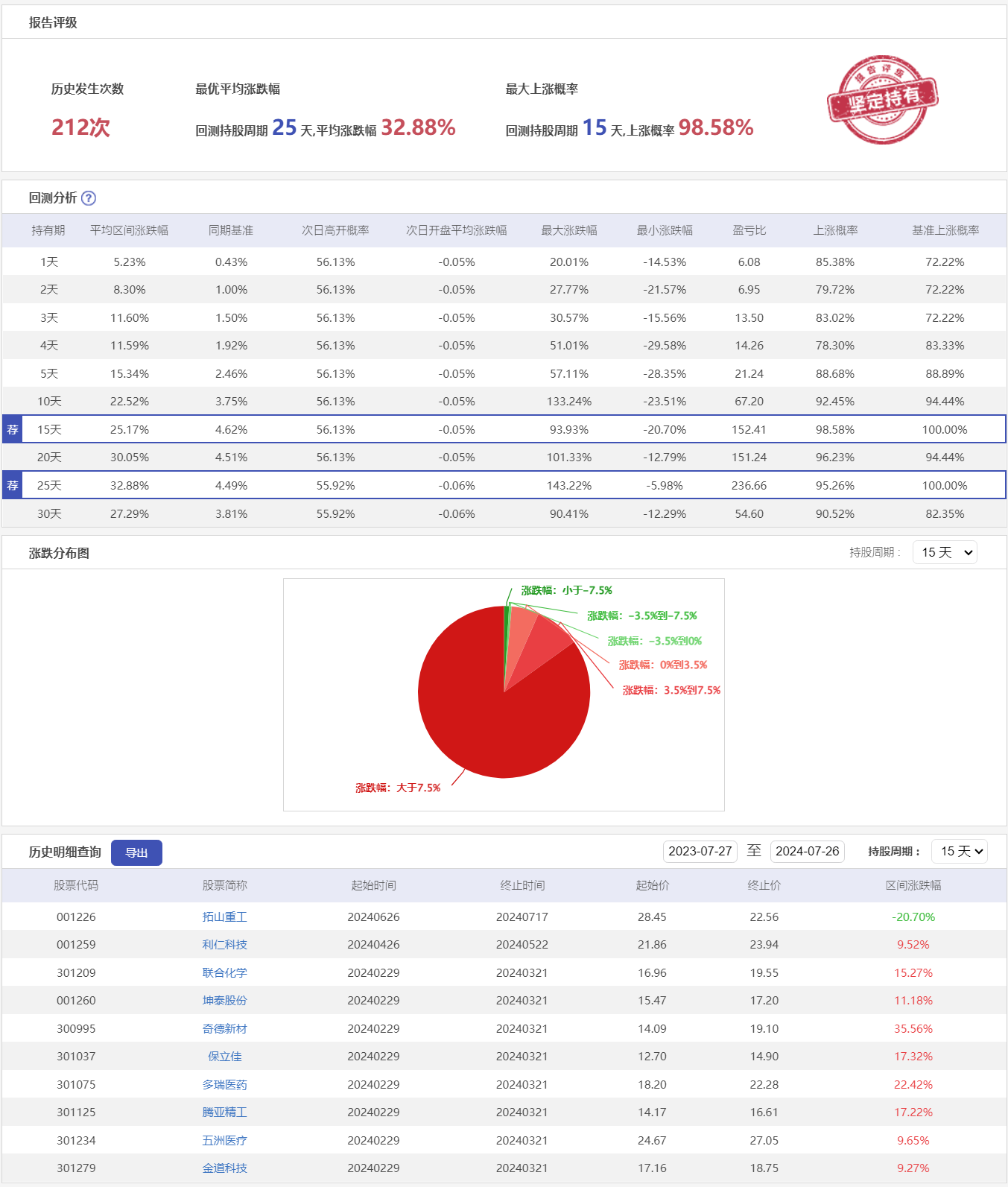Click the 导出 export button
This screenshot has height=1187, width=1008.
coord(136,853)
